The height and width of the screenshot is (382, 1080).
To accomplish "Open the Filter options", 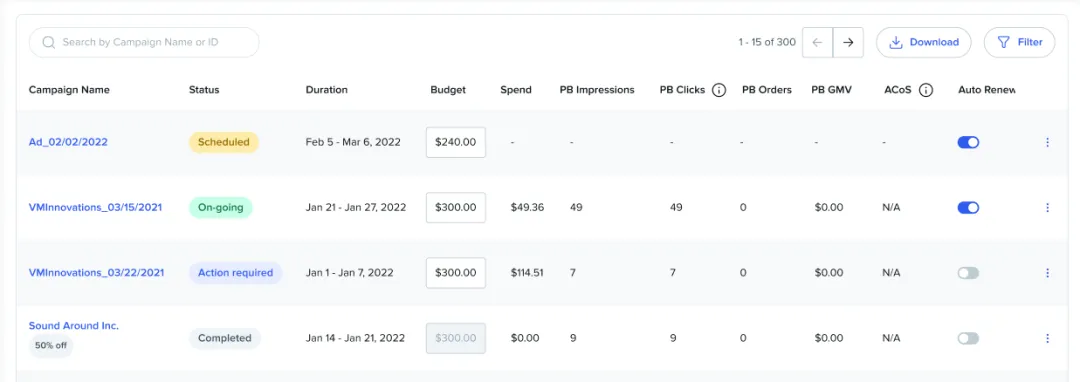I will (1019, 43).
